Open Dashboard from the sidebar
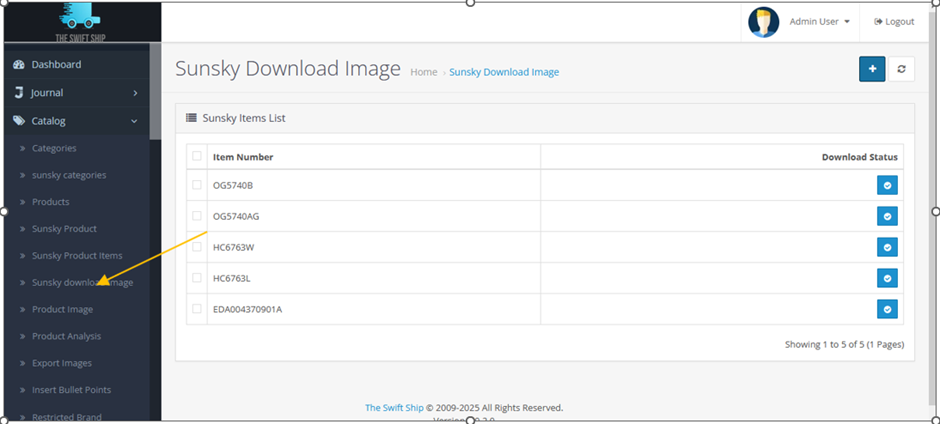940x424 pixels. coord(56,65)
